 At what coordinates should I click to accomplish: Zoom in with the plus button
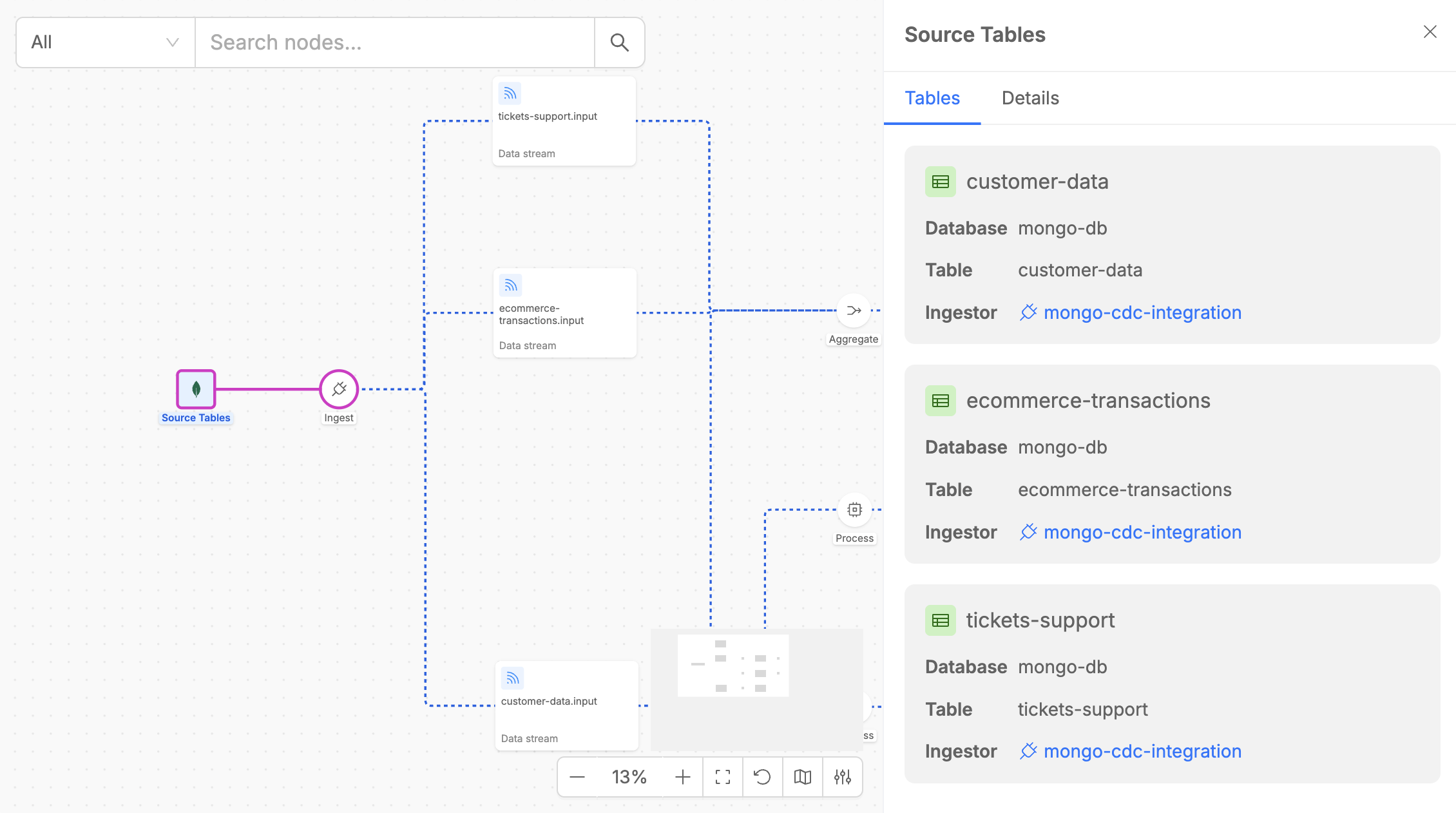683,778
